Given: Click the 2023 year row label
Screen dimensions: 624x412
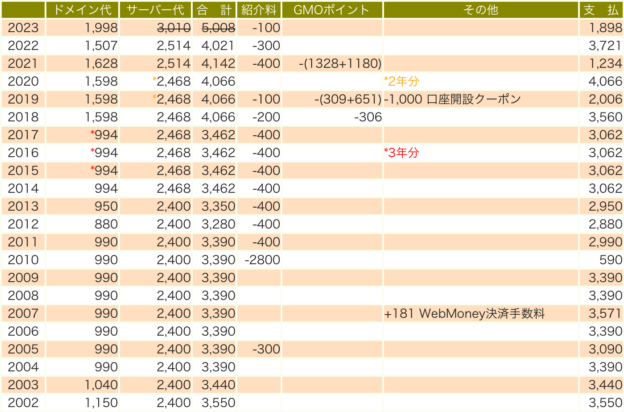Looking at the screenshot, I should point(22,27).
